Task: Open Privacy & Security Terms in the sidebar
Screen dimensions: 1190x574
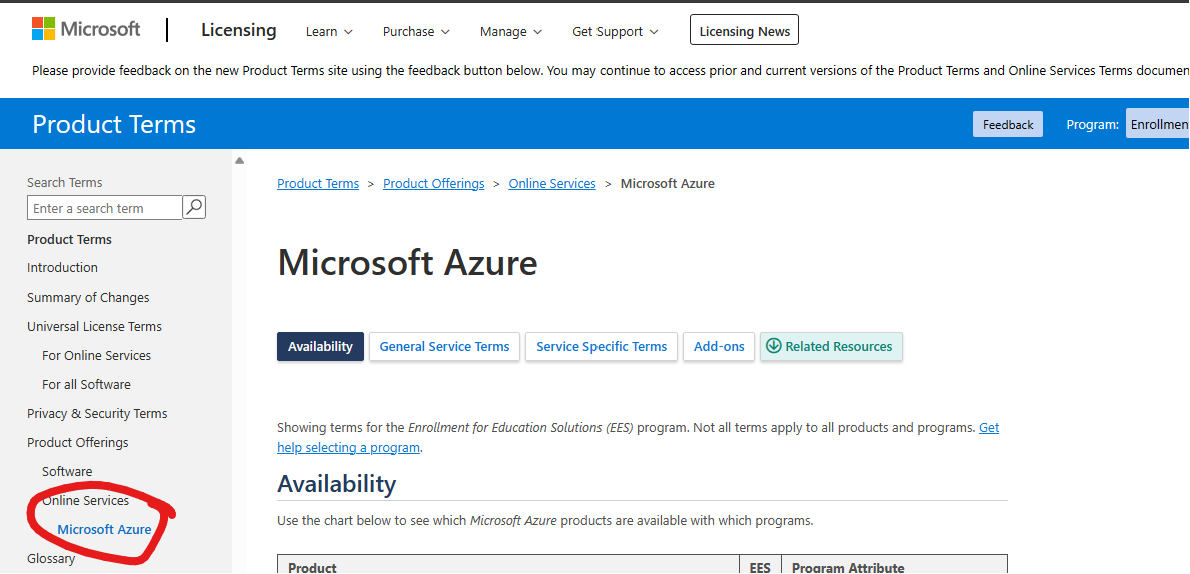Action: [97, 413]
